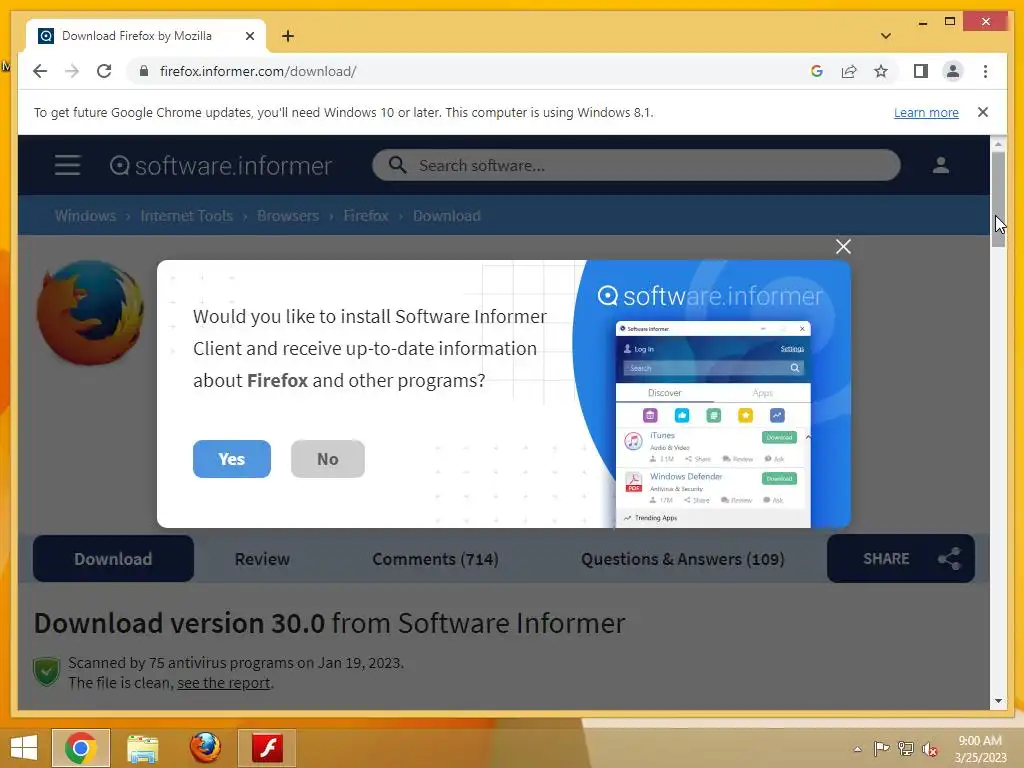The image size is (1024, 768).
Task: Click the SHARE button
Action: (901, 559)
